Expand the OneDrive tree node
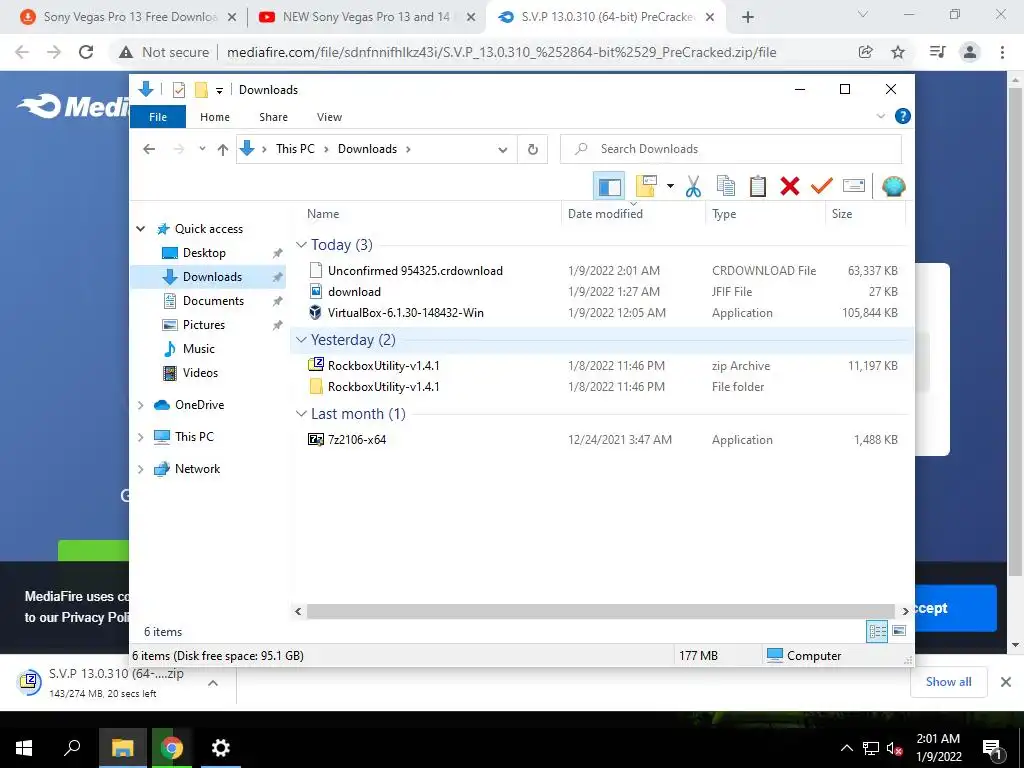1024x768 pixels. pyautogui.click(x=140, y=405)
